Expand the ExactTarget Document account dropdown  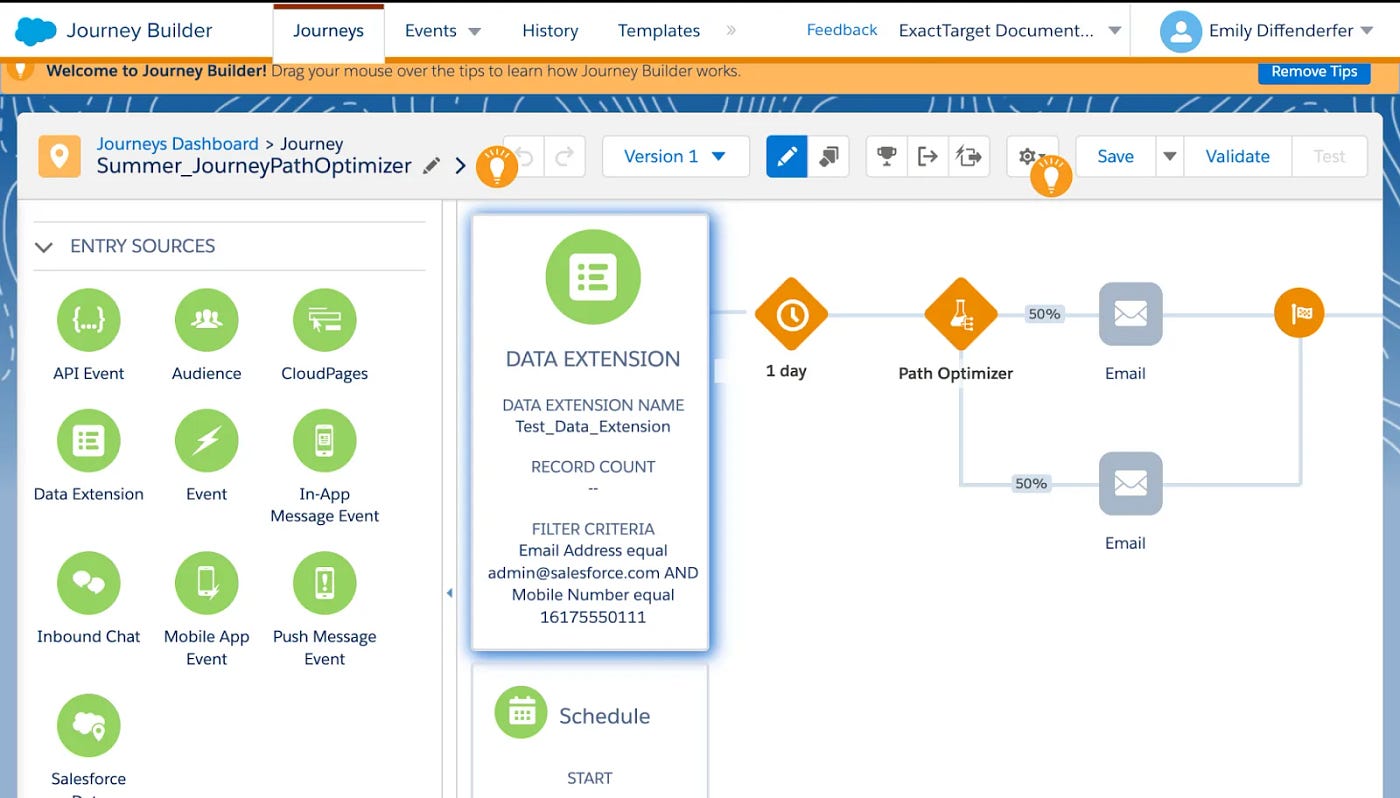pos(1010,31)
